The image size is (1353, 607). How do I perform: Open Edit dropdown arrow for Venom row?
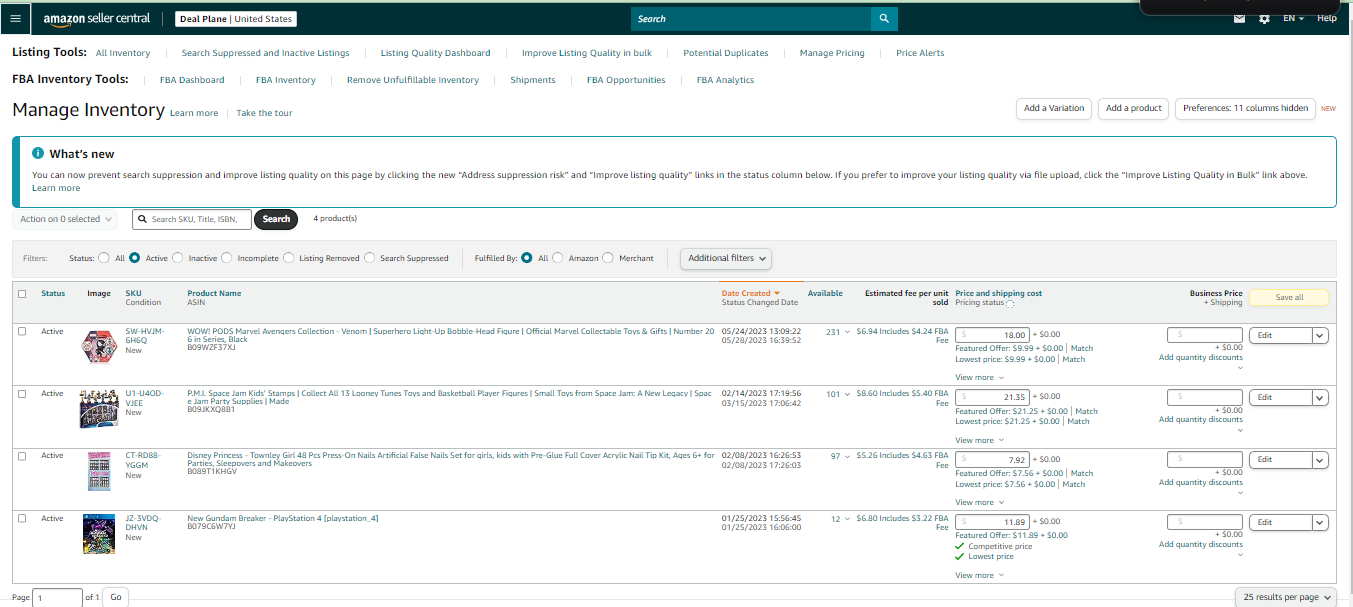(1320, 336)
